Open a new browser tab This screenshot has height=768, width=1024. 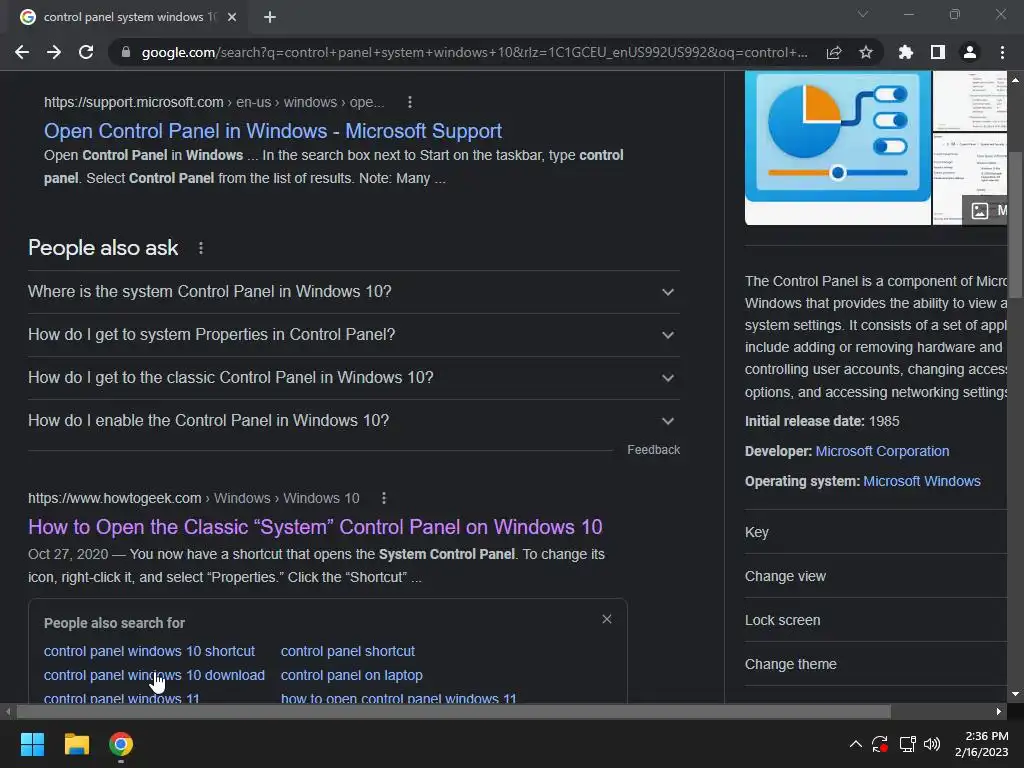tap(270, 17)
